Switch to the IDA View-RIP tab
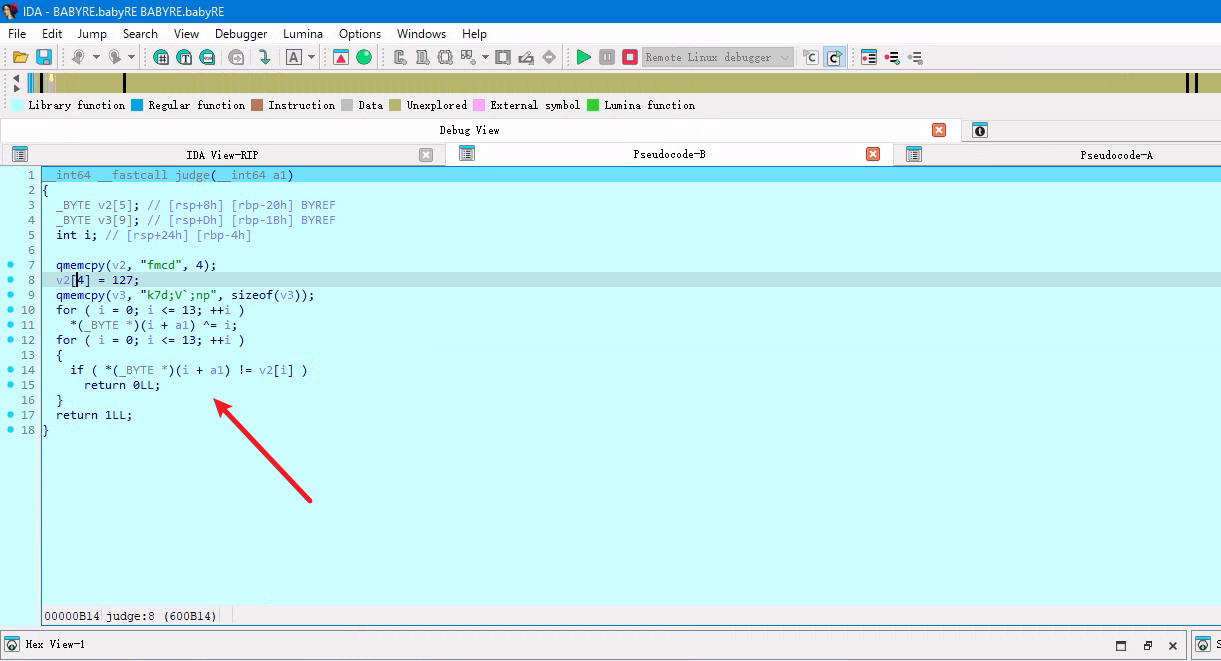This screenshot has width=1221, height=661. 222,155
